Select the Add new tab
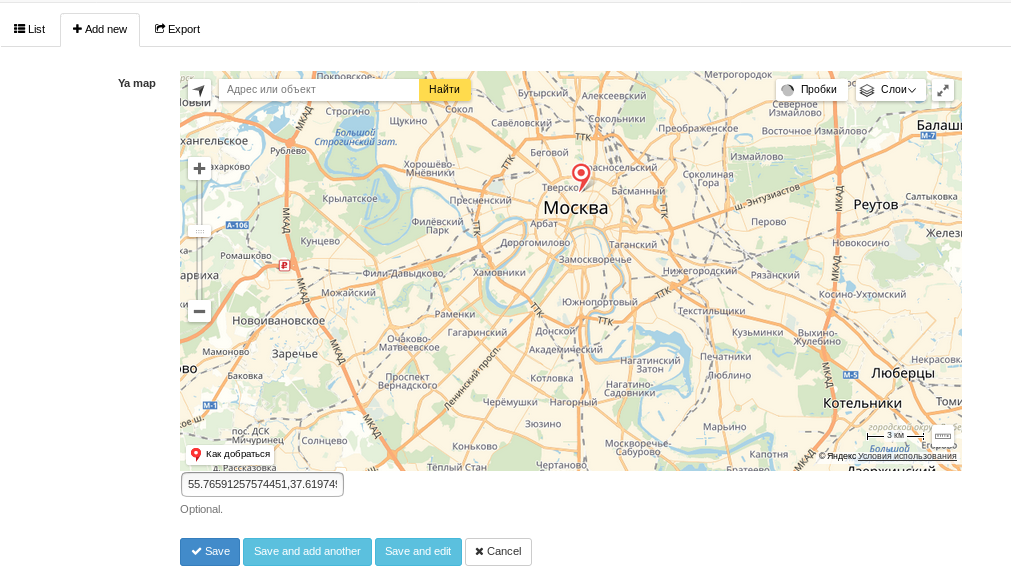 click(x=100, y=29)
